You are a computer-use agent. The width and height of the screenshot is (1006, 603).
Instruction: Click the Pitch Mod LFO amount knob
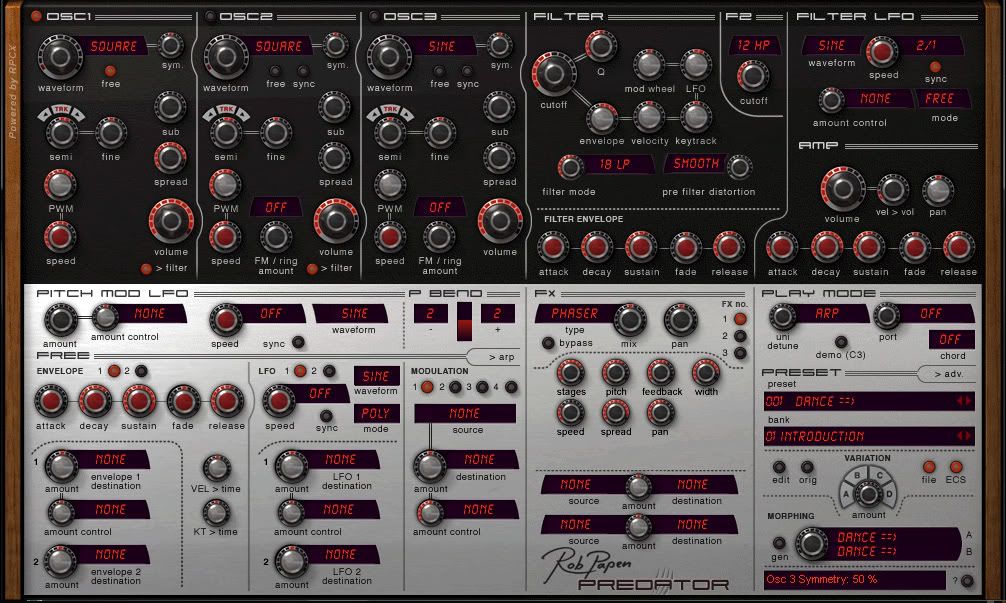60,319
